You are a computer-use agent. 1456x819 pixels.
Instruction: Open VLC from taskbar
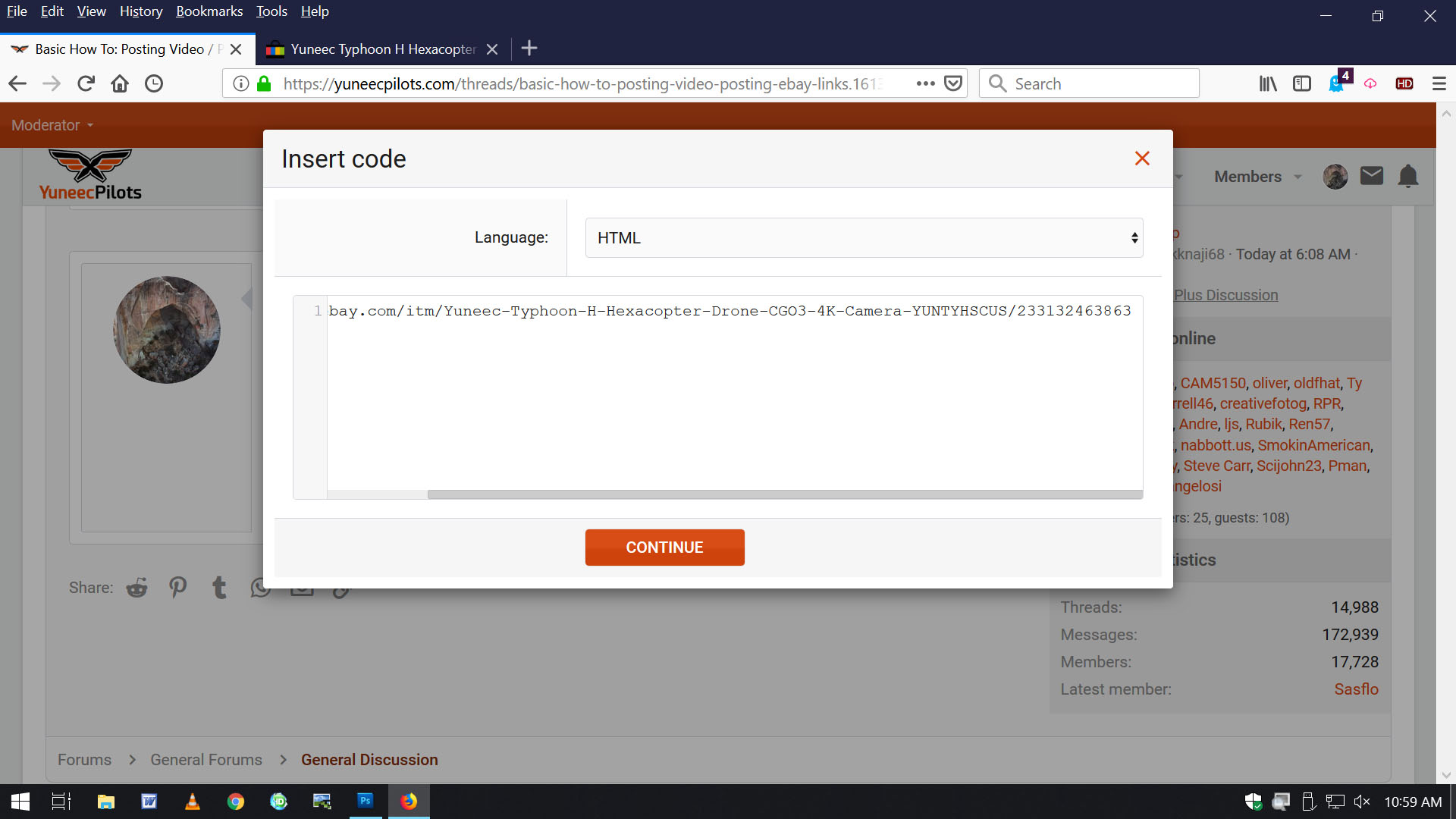pos(193,802)
